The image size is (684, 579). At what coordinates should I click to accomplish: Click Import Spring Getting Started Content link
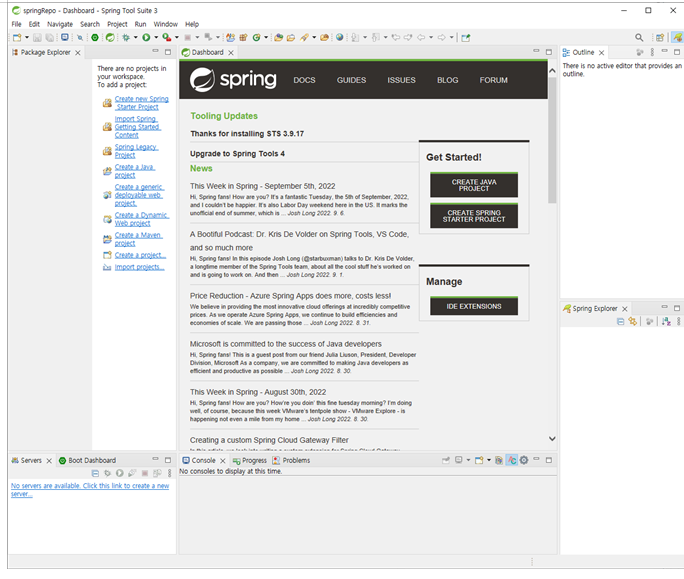[138, 127]
